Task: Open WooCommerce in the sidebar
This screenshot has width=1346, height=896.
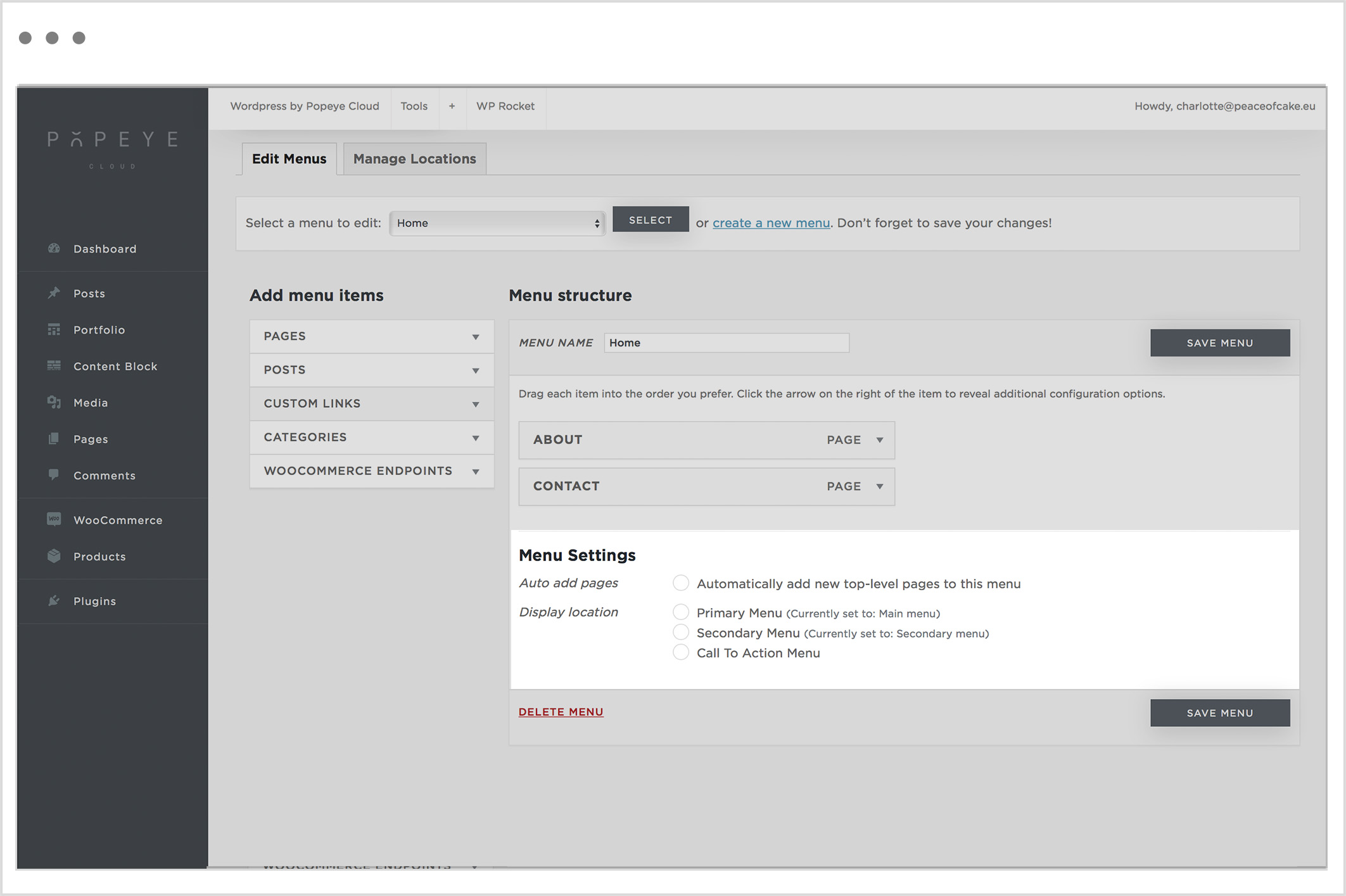Action: tap(118, 520)
